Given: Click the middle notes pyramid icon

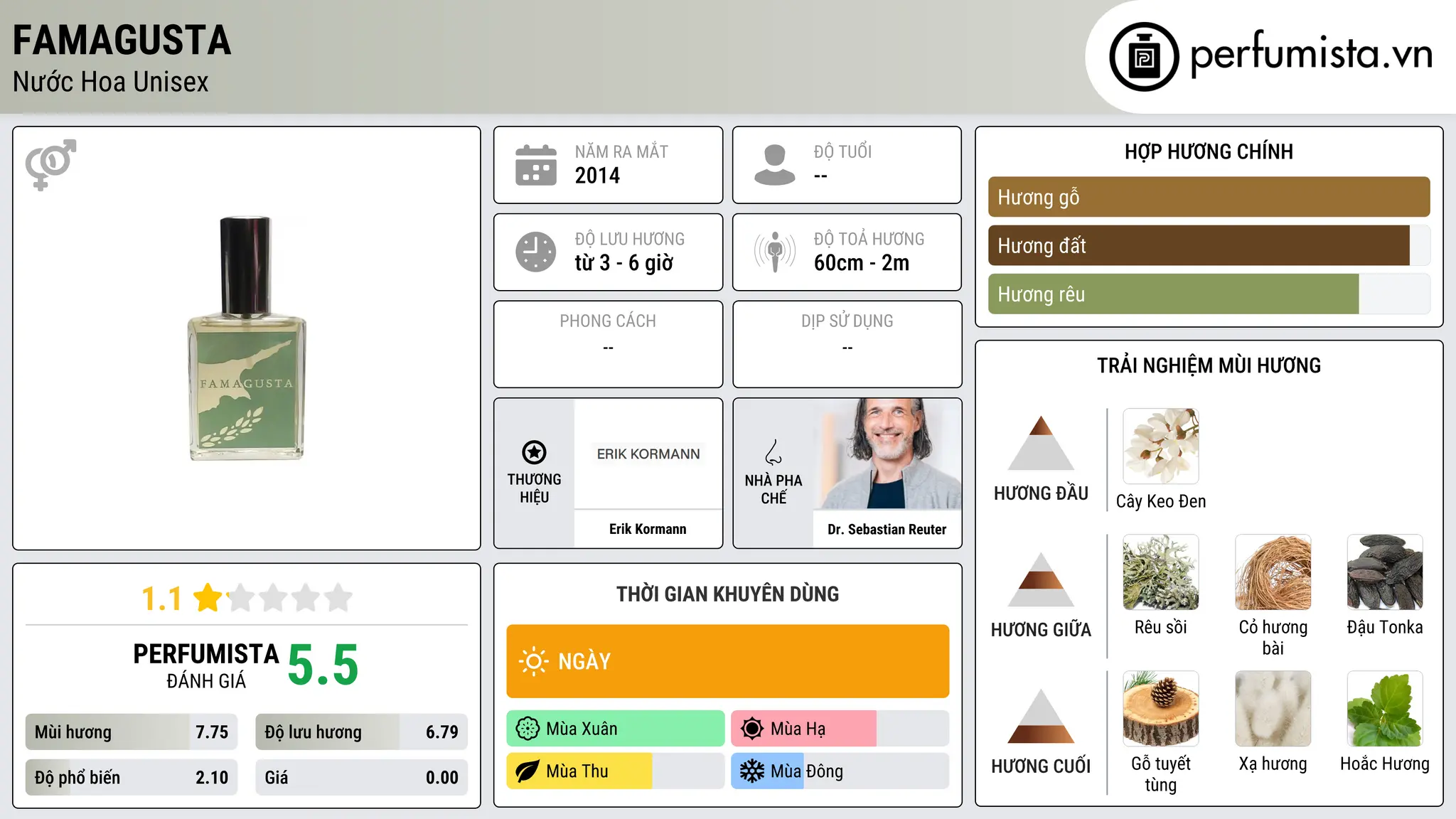Looking at the screenshot, I should [x=1041, y=579].
